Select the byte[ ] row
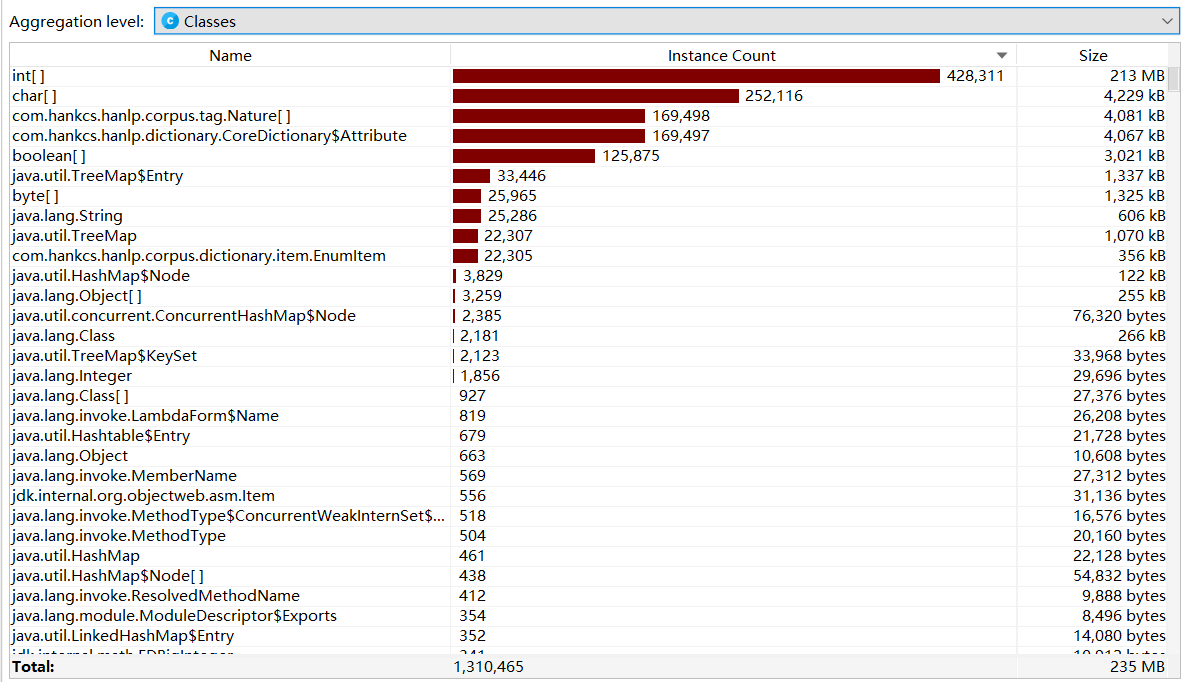Image resolution: width=1183 pixels, height=682 pixels. 589,195
